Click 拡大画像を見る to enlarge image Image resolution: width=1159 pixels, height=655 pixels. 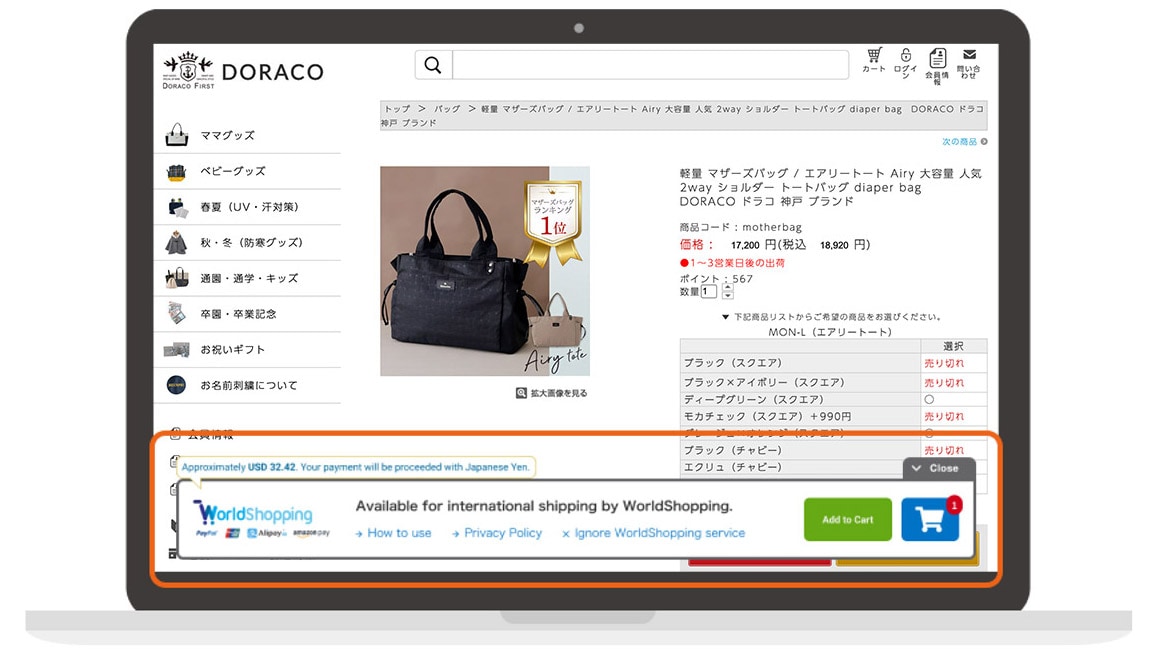tap(552, 393)
